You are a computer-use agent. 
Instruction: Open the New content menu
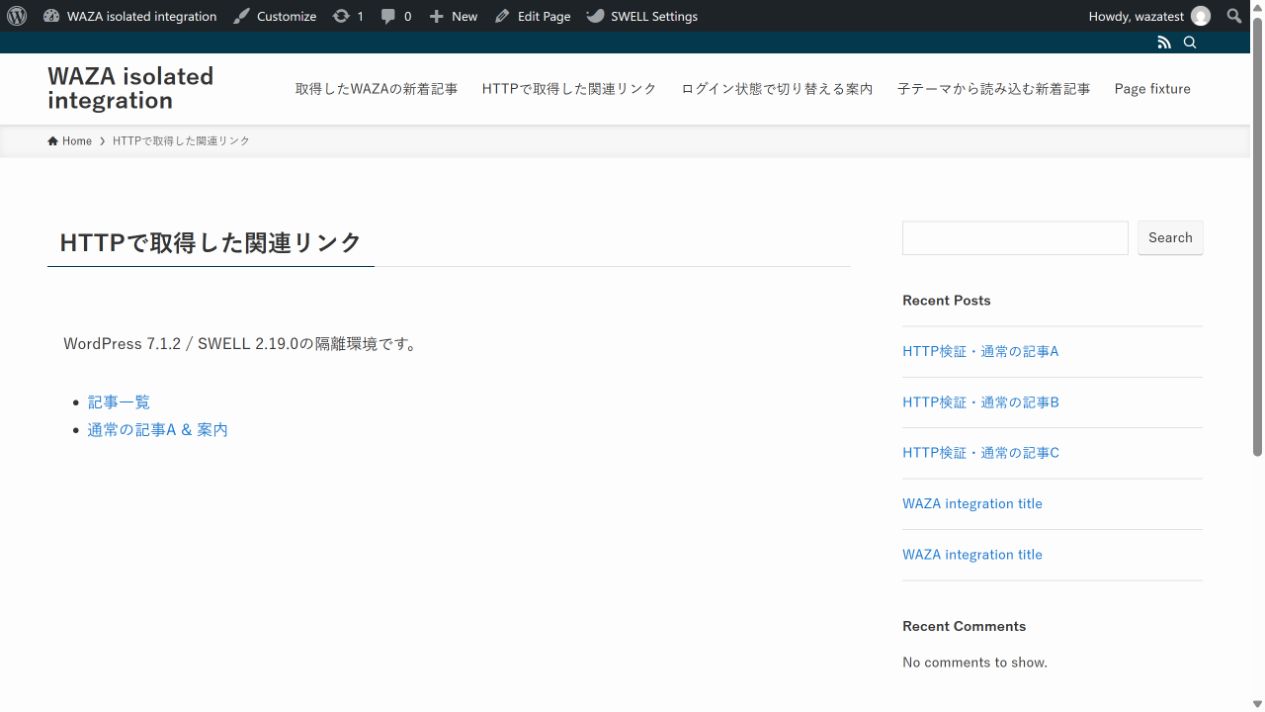click(453, 16)
